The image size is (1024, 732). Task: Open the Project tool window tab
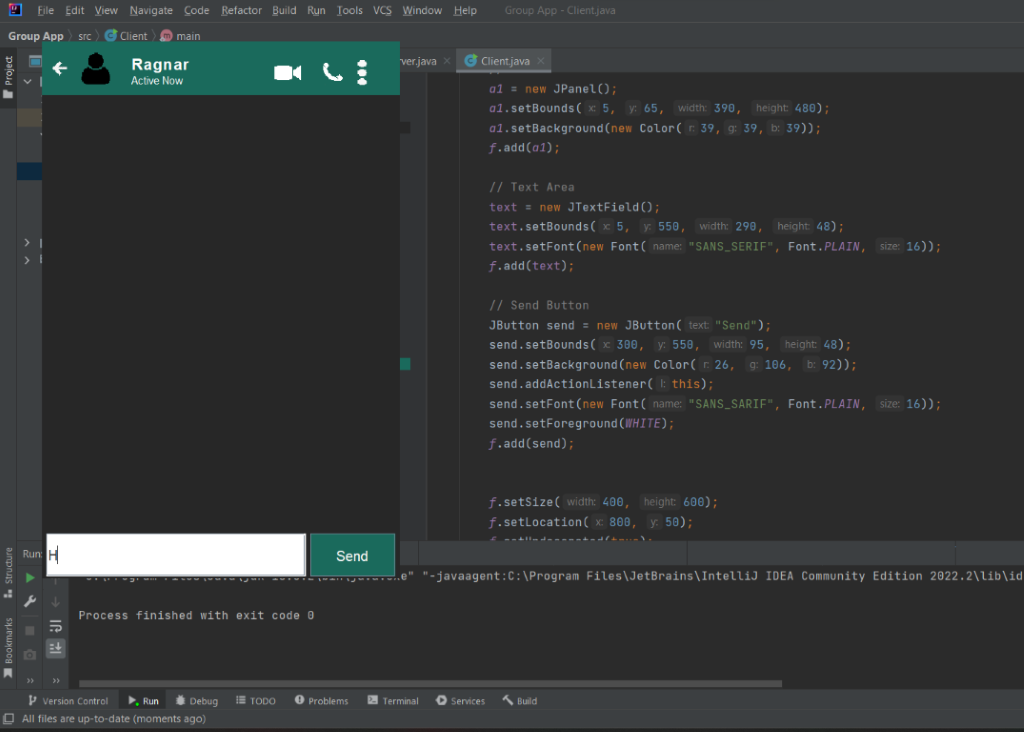[x=8, y=77]
